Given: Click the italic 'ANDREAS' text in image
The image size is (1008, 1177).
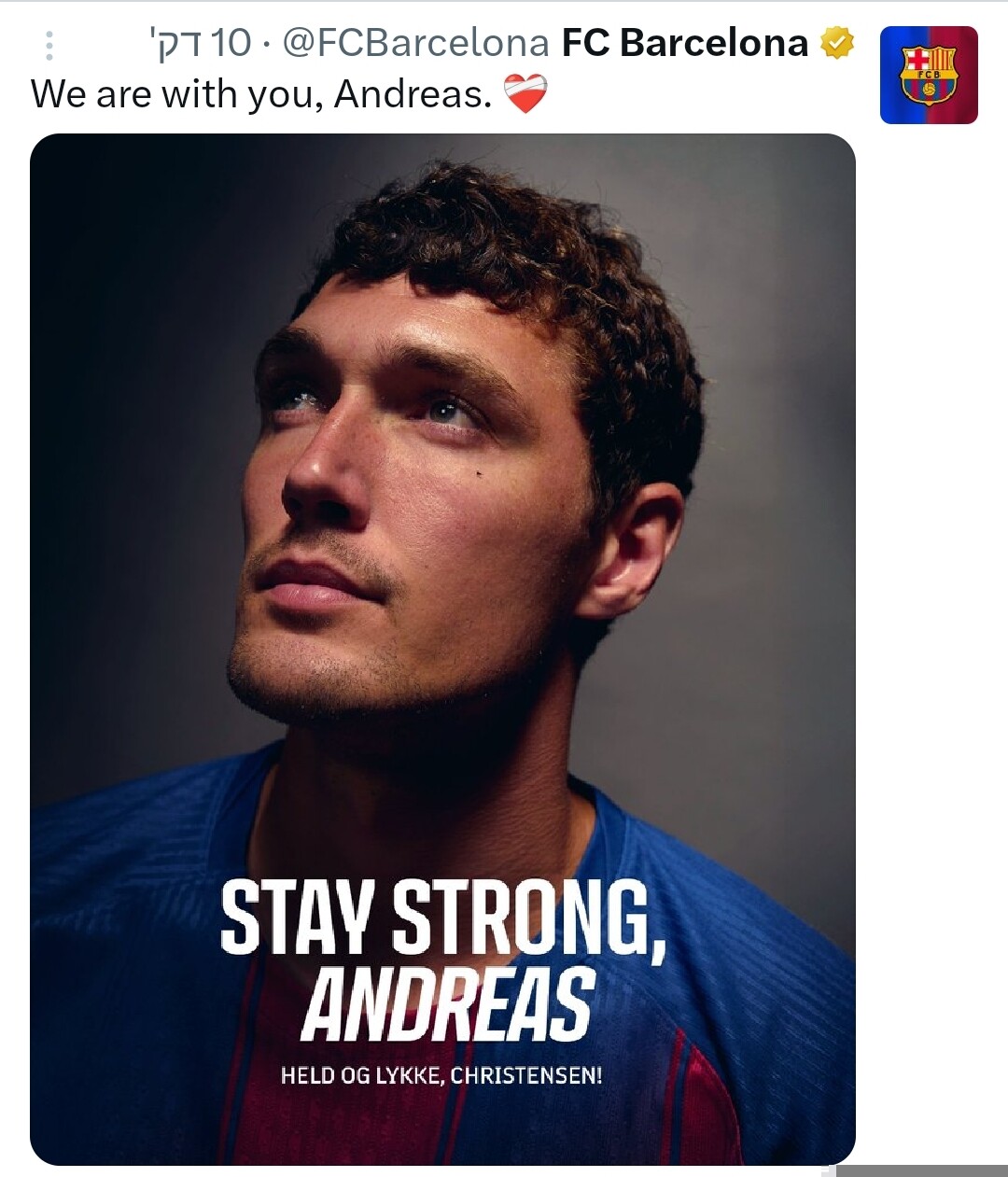Looking at the screenshot, I should pyautogui.click(x=448, y=1004).
